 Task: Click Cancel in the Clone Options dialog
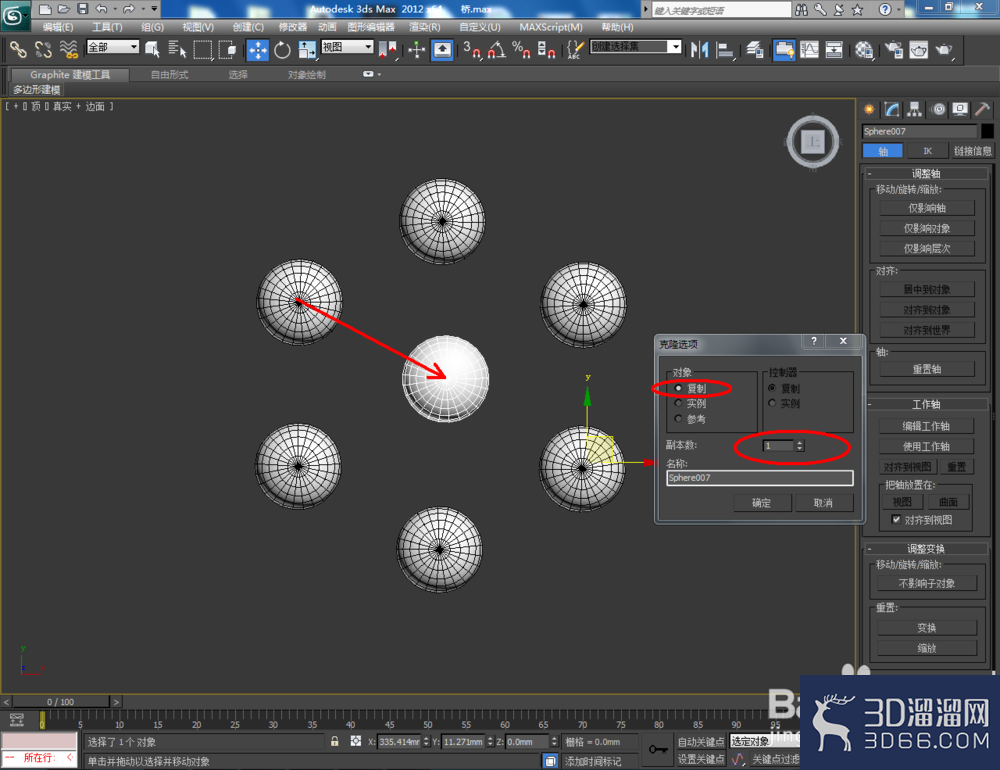[823, 503]
